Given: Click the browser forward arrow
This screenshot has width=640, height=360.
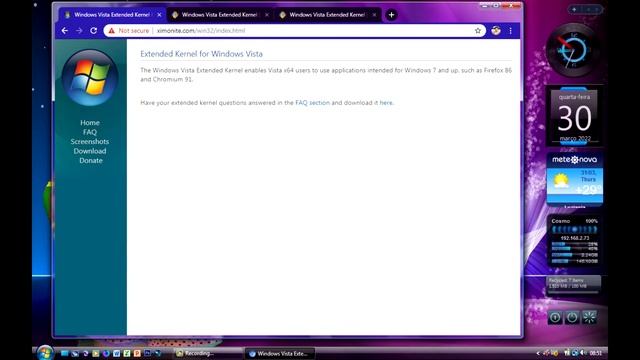Looking at the screenshot, I should 79,31.
